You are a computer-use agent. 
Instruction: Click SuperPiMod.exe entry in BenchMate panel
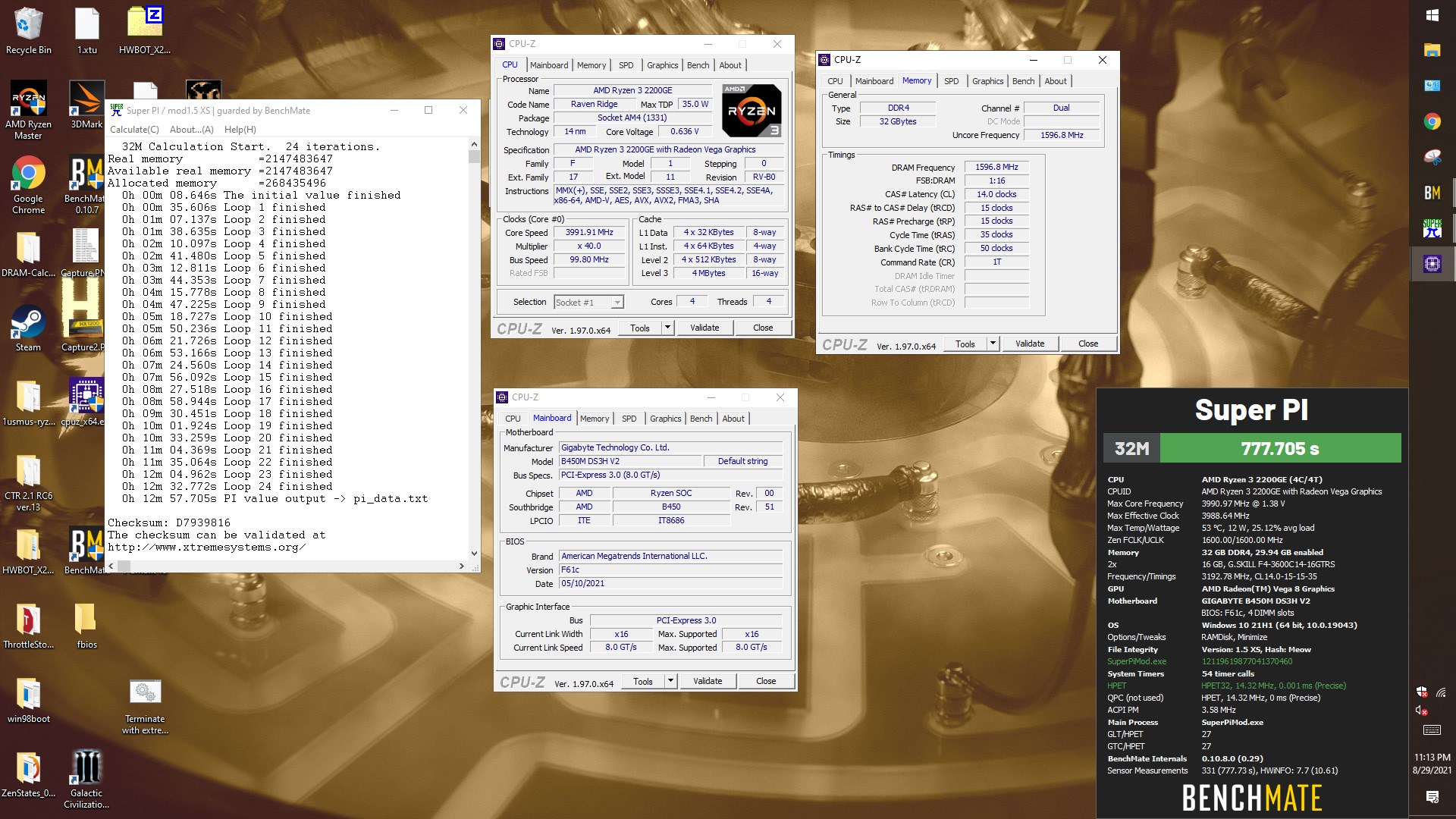pos(1136,661)
